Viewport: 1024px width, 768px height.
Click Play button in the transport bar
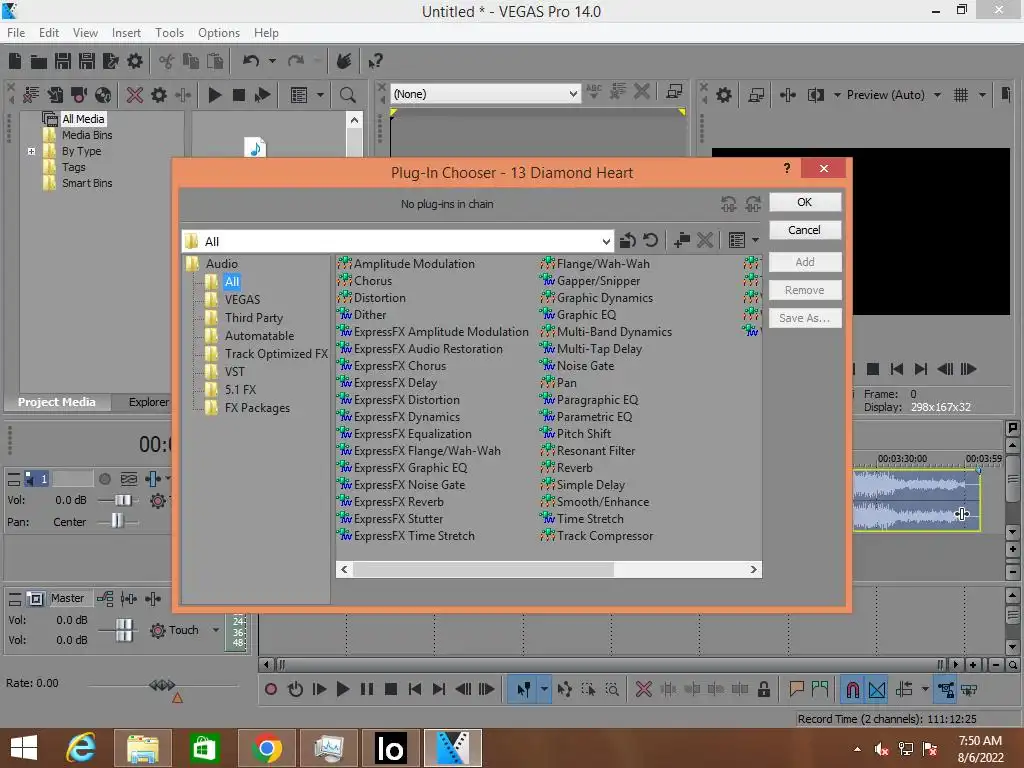click(342, 689)
